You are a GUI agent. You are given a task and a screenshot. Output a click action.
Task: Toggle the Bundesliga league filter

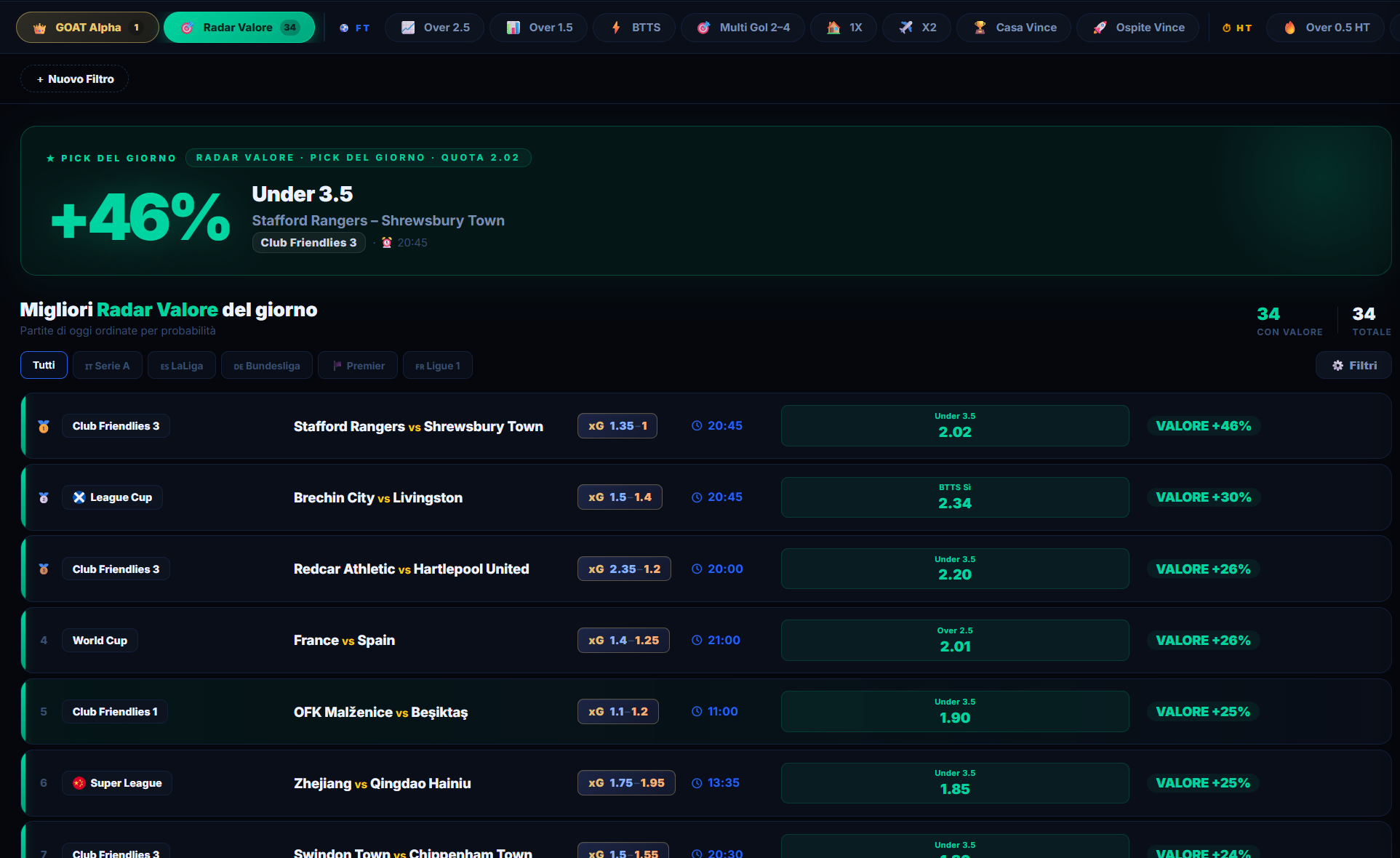point(267,366)
